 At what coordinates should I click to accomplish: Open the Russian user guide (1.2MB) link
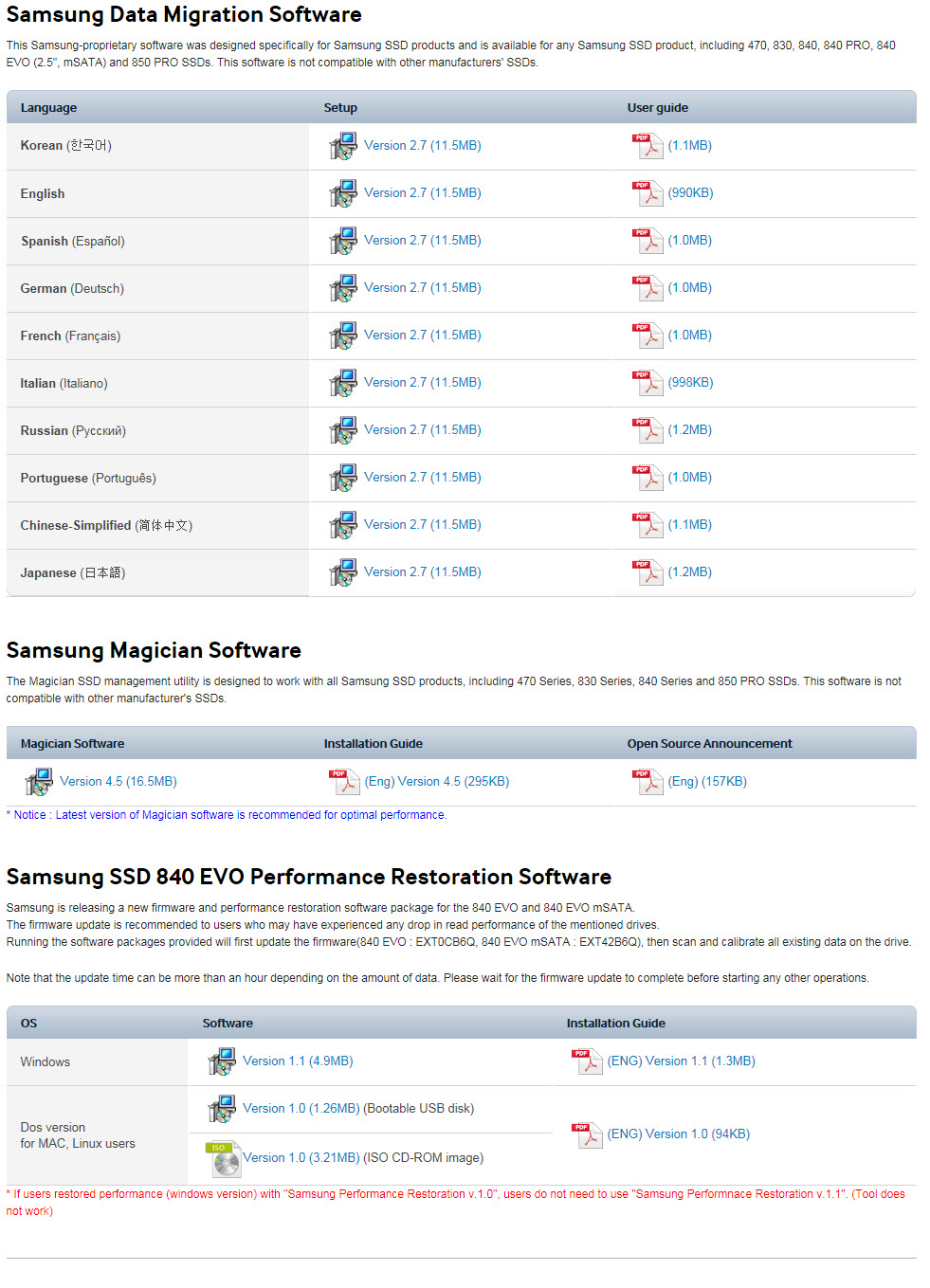(690, 429)
